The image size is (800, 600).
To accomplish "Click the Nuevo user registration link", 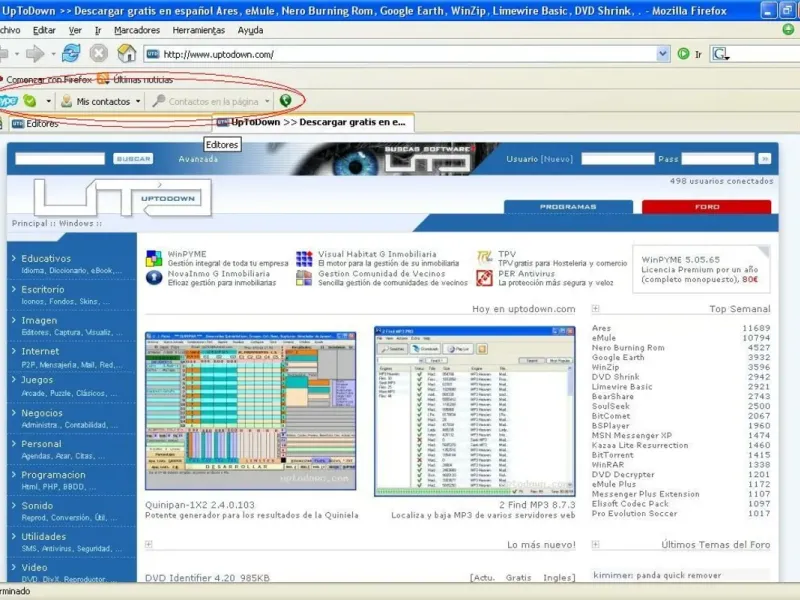I will 557,159.
